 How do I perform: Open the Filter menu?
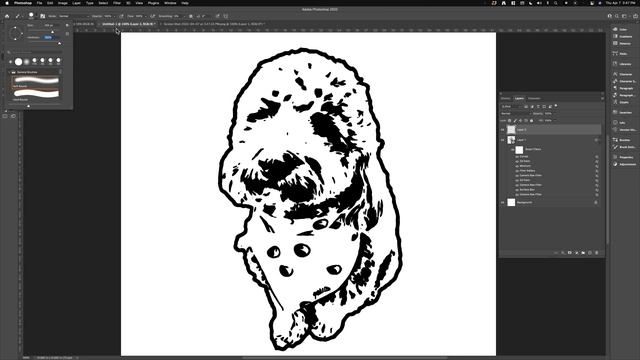click(117, 3)
